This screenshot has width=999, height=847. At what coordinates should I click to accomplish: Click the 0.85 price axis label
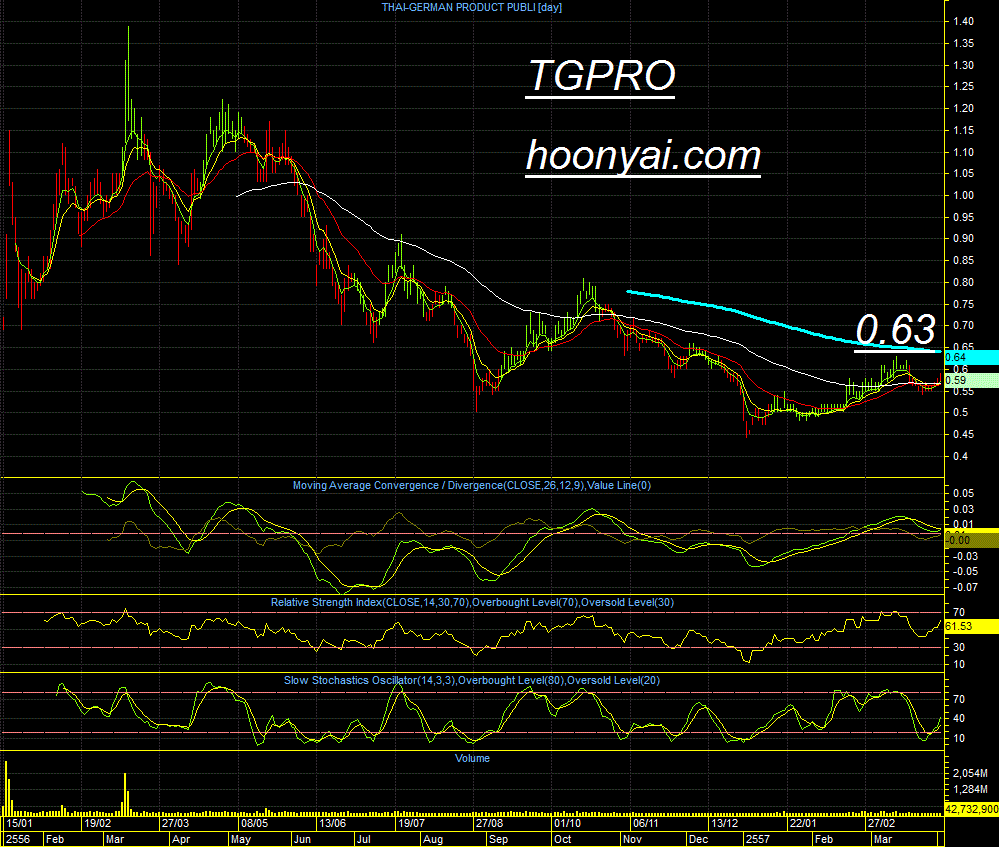click(x=963, y=261)
